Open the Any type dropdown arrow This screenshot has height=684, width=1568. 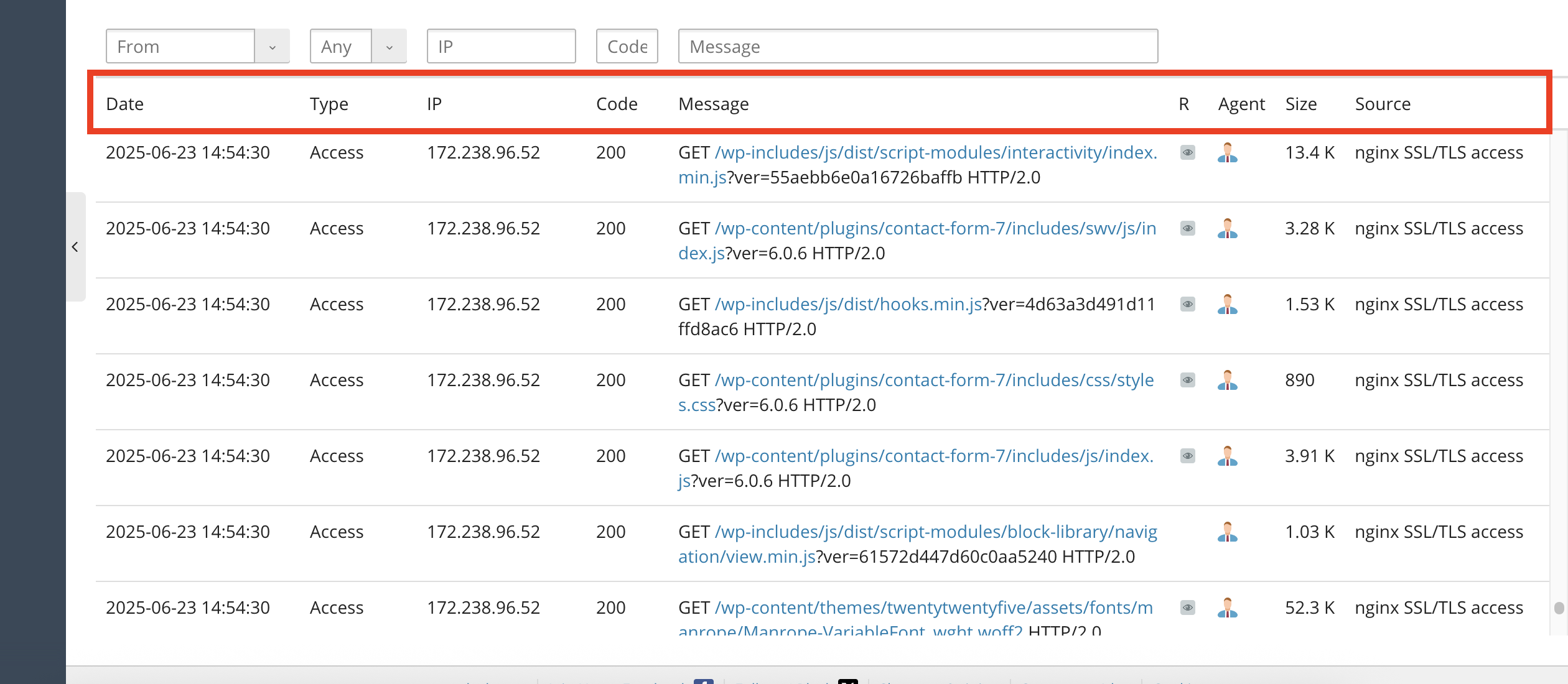(x=389, y=47)
